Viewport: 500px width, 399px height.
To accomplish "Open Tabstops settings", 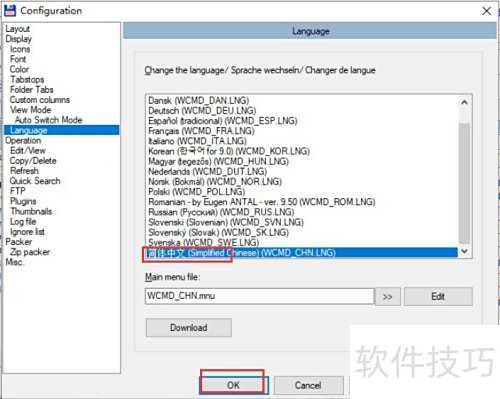I will [27, 79].
